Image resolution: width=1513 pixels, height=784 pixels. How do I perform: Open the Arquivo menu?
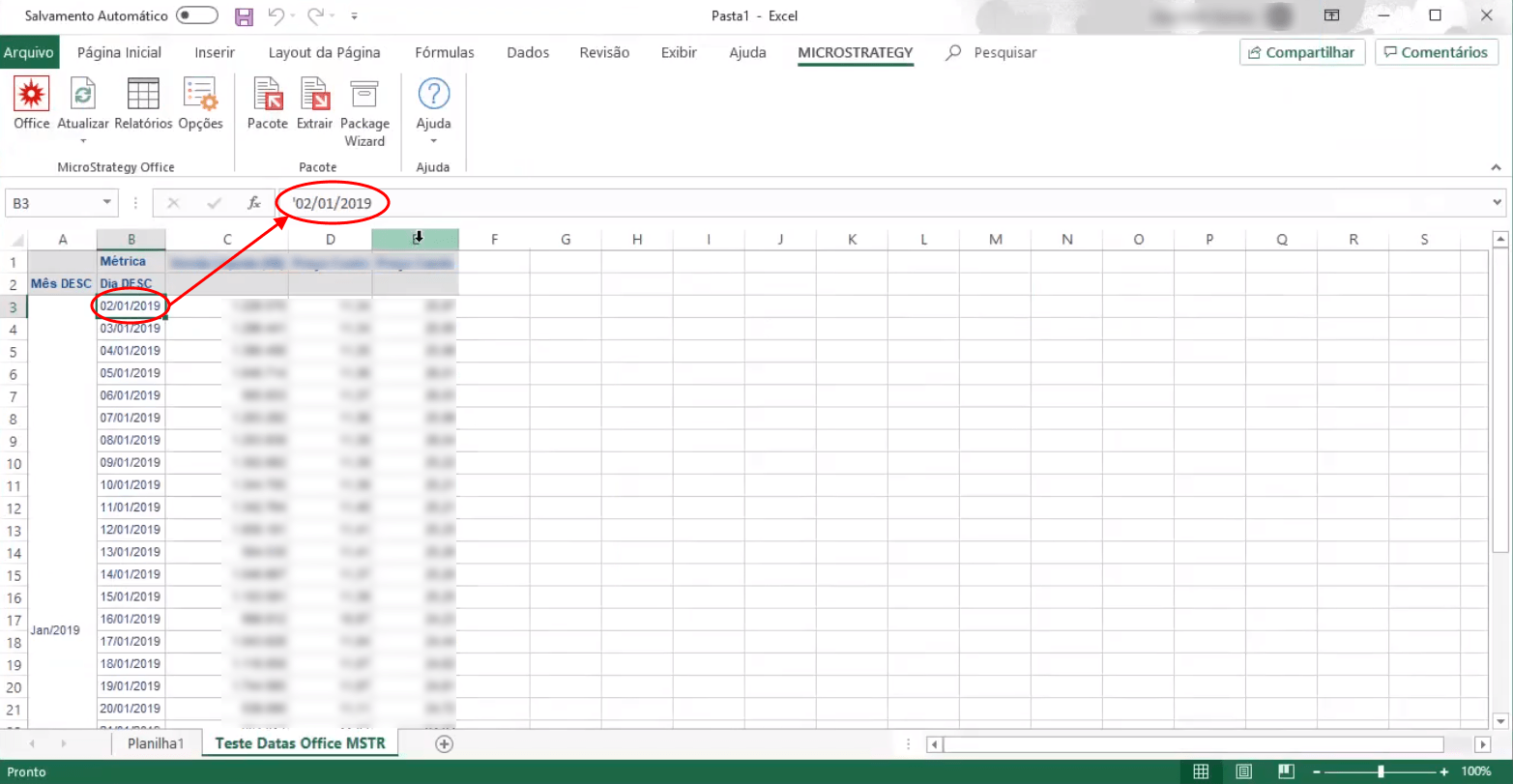pyautogui.click(x=29, y=52)
